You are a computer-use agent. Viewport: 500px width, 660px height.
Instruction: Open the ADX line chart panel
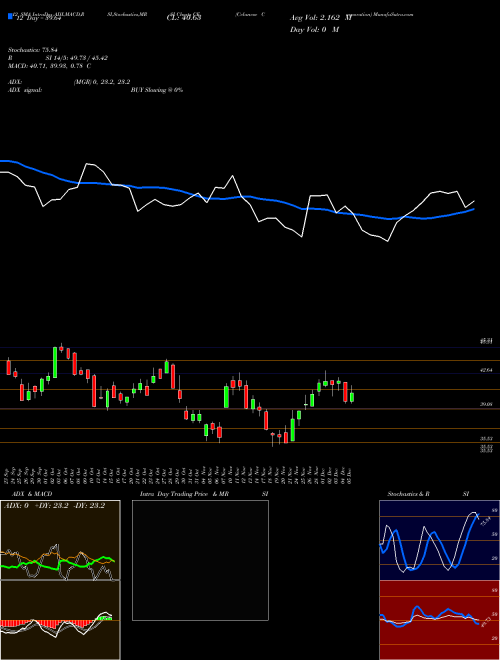point(60,540)
